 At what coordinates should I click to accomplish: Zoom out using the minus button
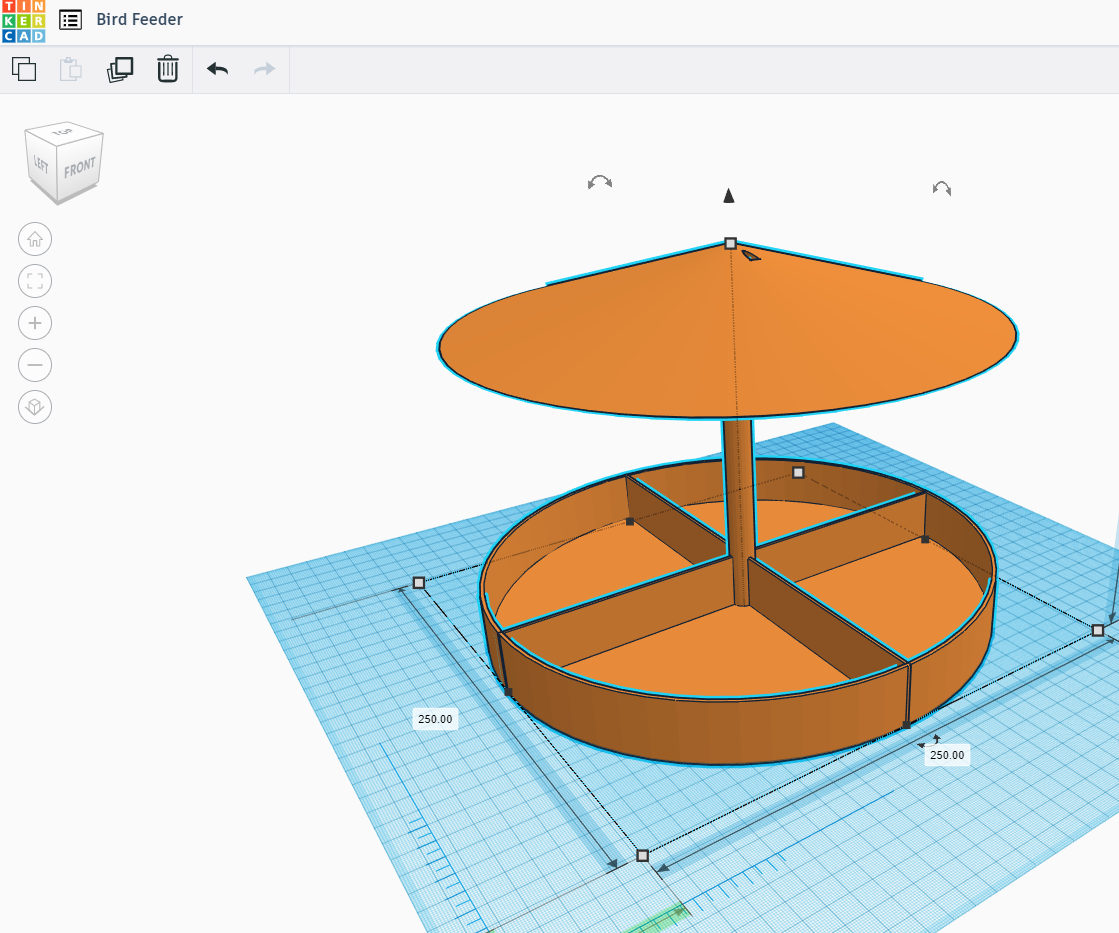tap(35, 365)
